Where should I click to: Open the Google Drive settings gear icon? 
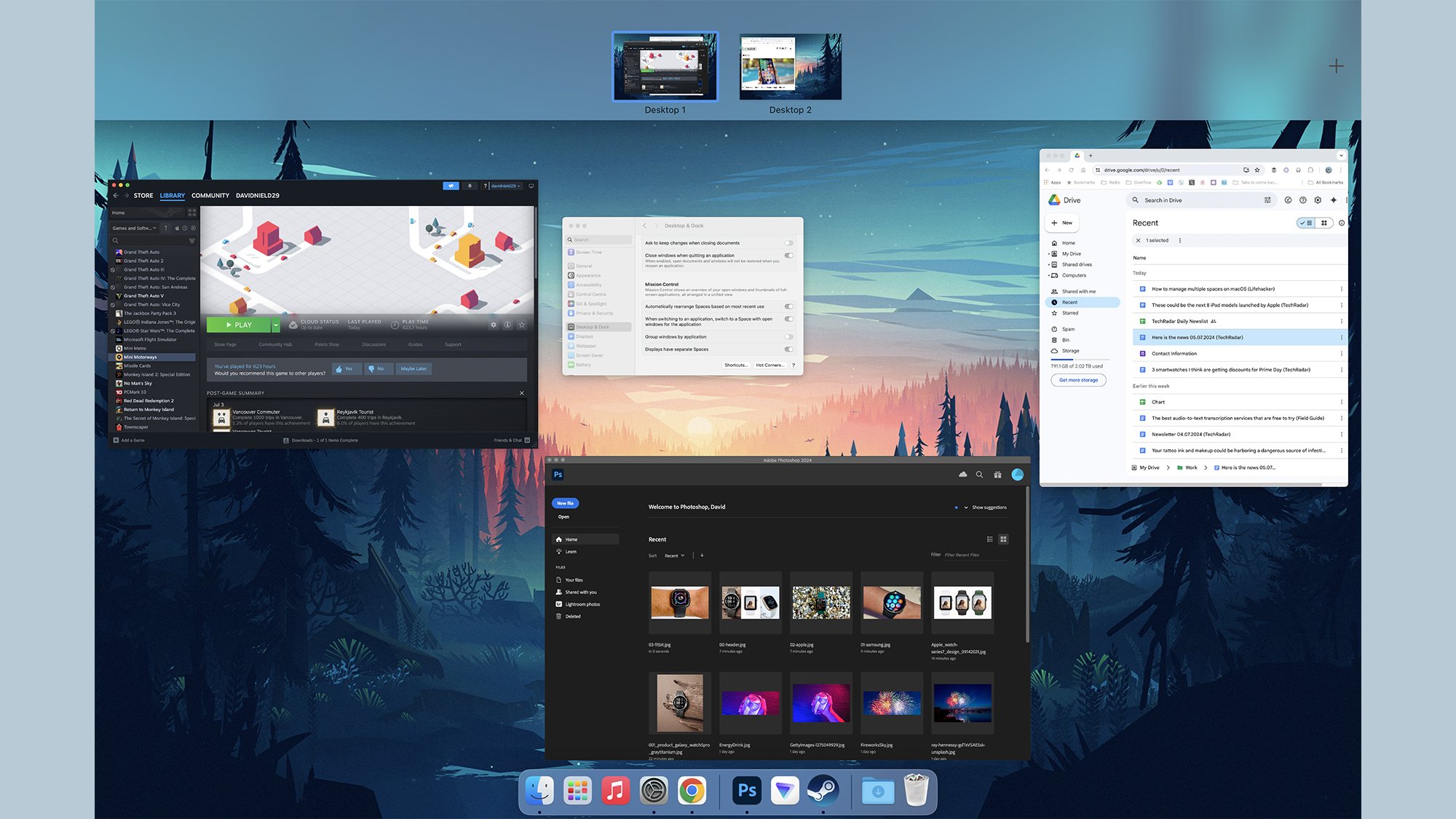click(x=1318, y=200)
